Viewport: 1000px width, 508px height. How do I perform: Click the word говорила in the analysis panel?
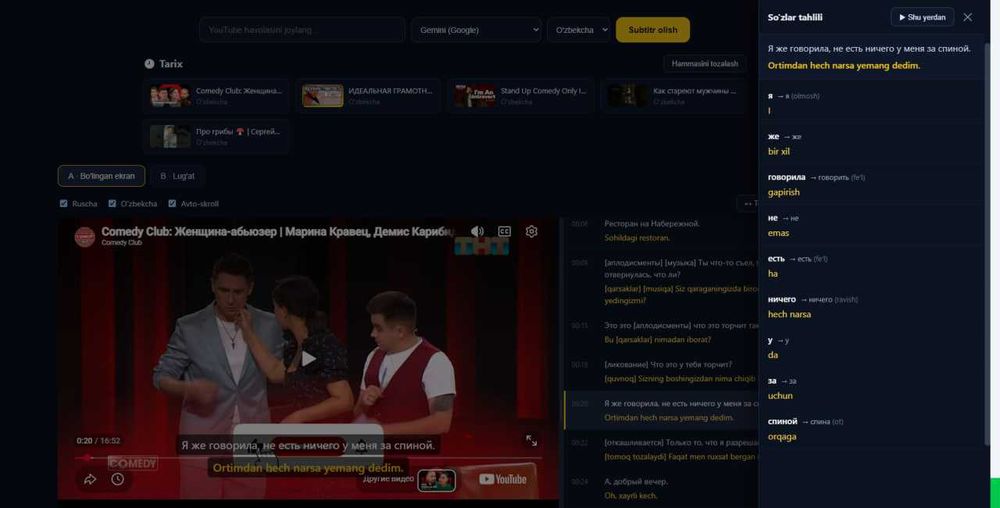(x=786, y=177)
